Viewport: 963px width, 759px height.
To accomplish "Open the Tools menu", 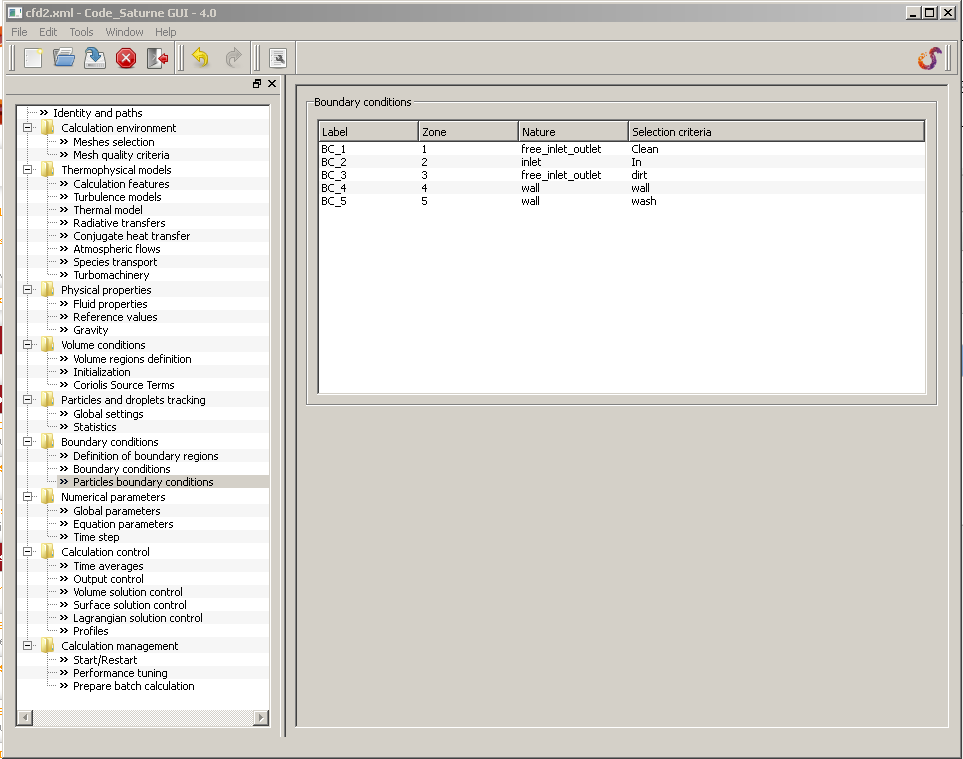I will (81, 32).
